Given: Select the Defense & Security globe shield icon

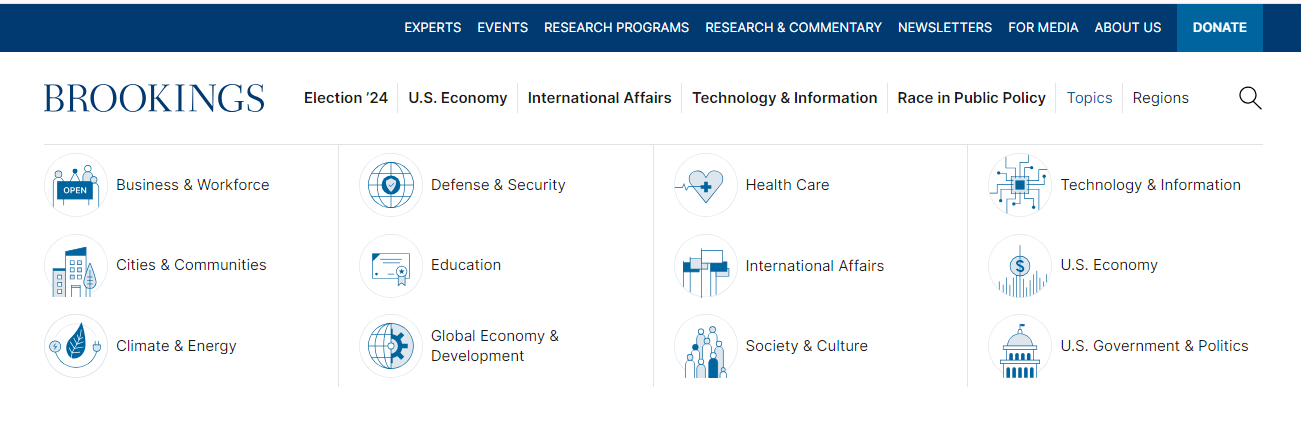Looking at the screenshot, I should pyautogui.click(x=391, y=185).
